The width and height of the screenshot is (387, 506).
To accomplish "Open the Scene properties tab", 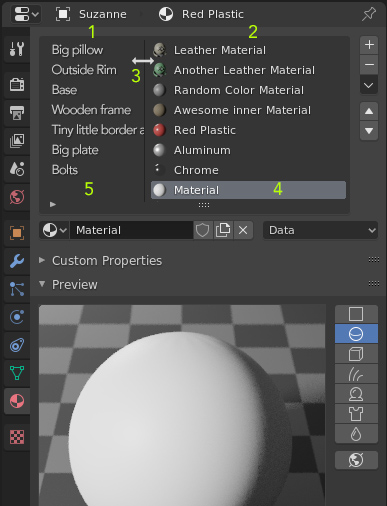I will tap(17, 169).
